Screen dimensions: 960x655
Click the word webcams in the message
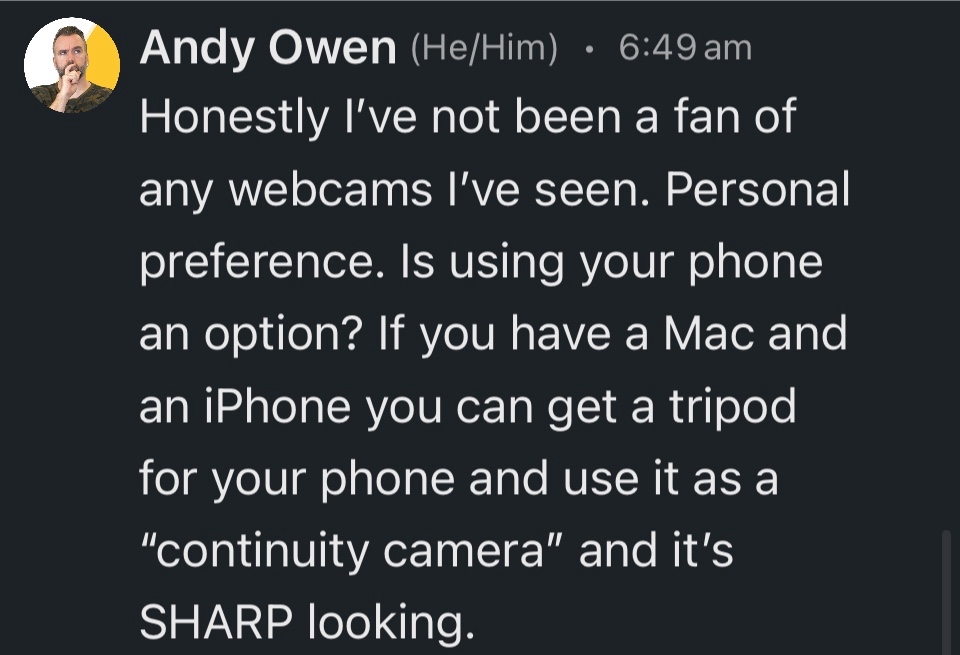(313, 190)
